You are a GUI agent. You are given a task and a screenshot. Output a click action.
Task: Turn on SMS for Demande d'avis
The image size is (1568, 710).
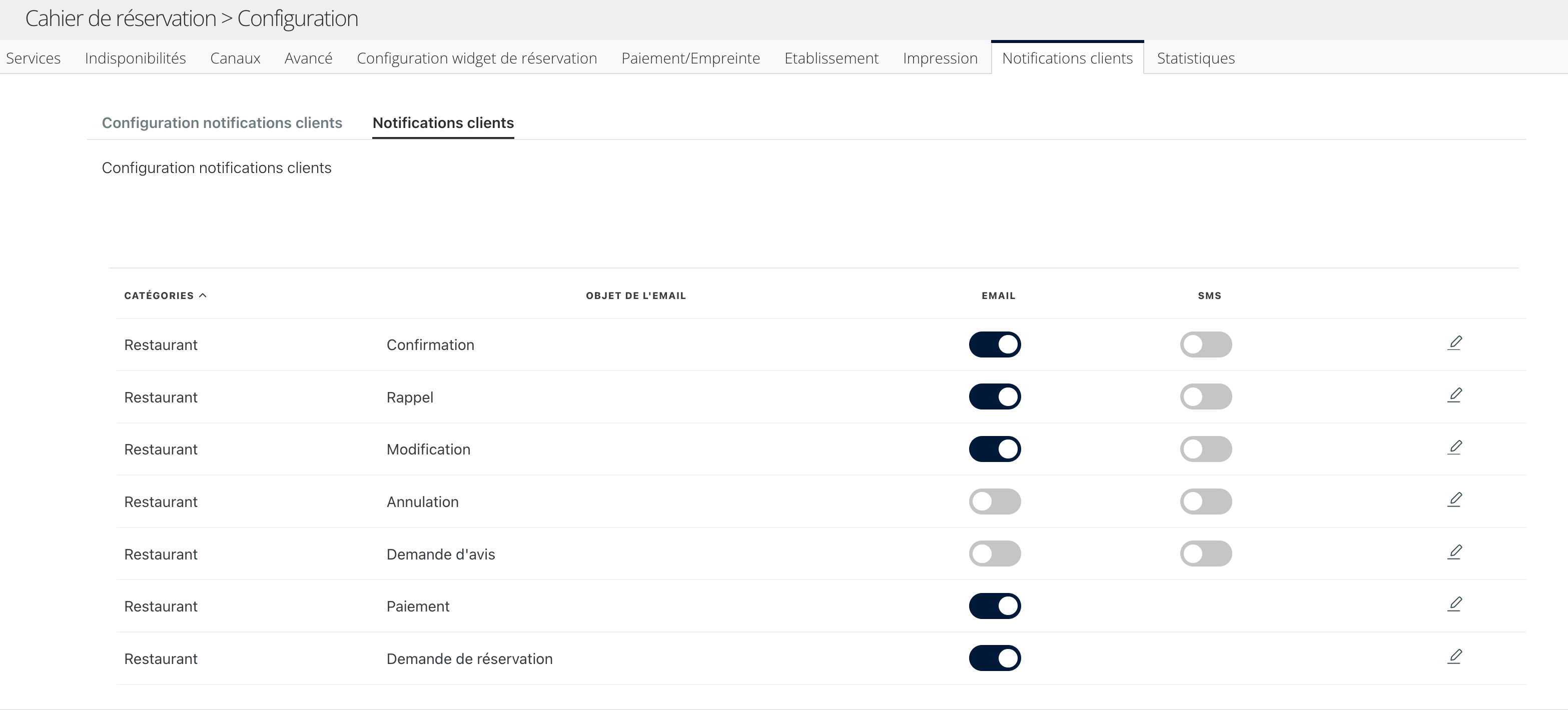coord(1205,553)
